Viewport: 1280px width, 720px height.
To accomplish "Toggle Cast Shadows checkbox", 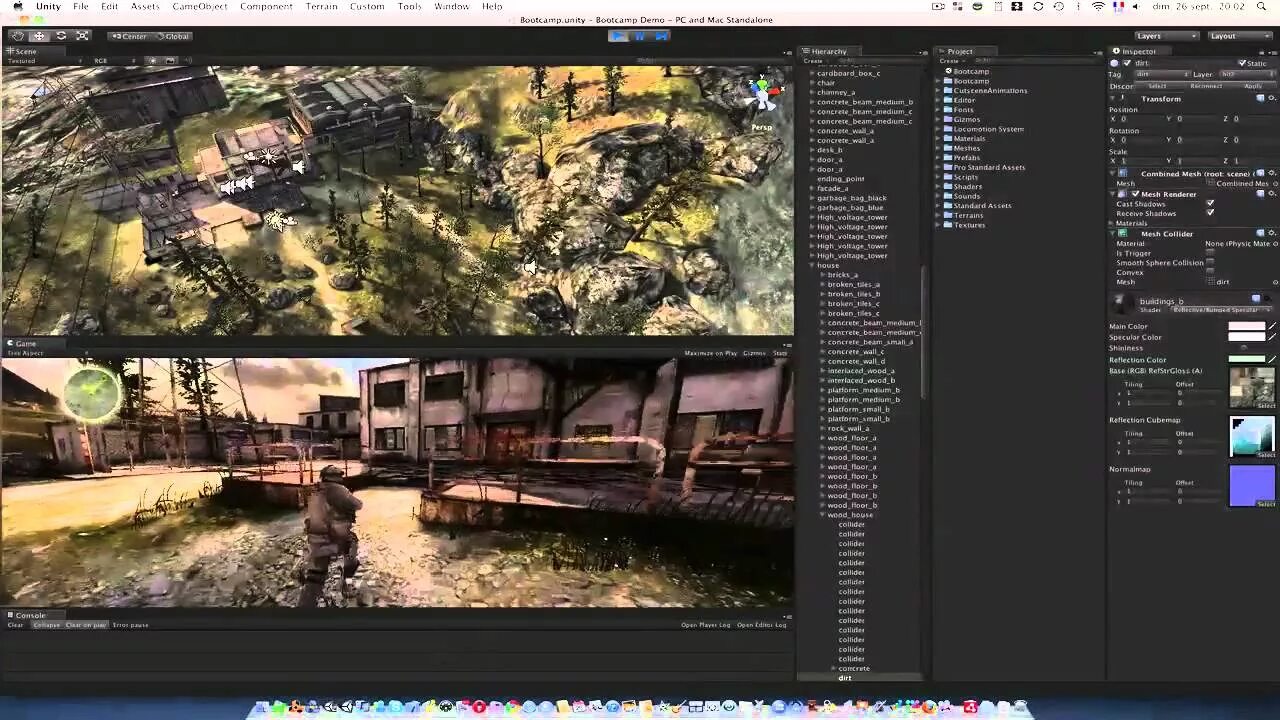I will tap(1210, 204).
